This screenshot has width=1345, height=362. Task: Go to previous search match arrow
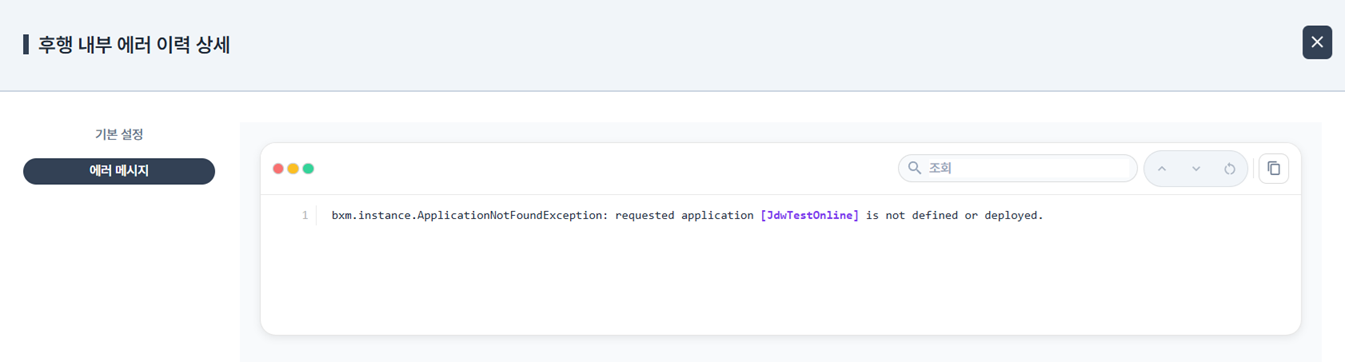[1162, 169]
